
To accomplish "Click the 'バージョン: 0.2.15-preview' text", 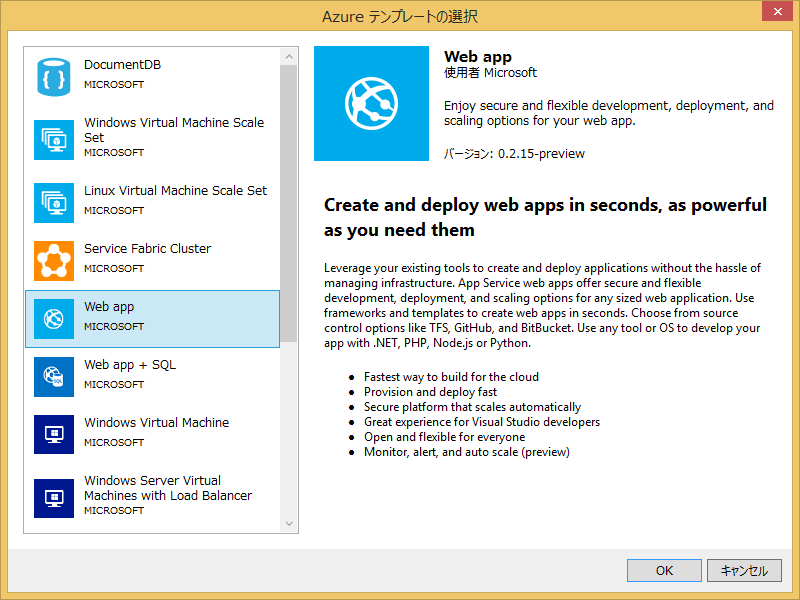I will click(514, 154).
